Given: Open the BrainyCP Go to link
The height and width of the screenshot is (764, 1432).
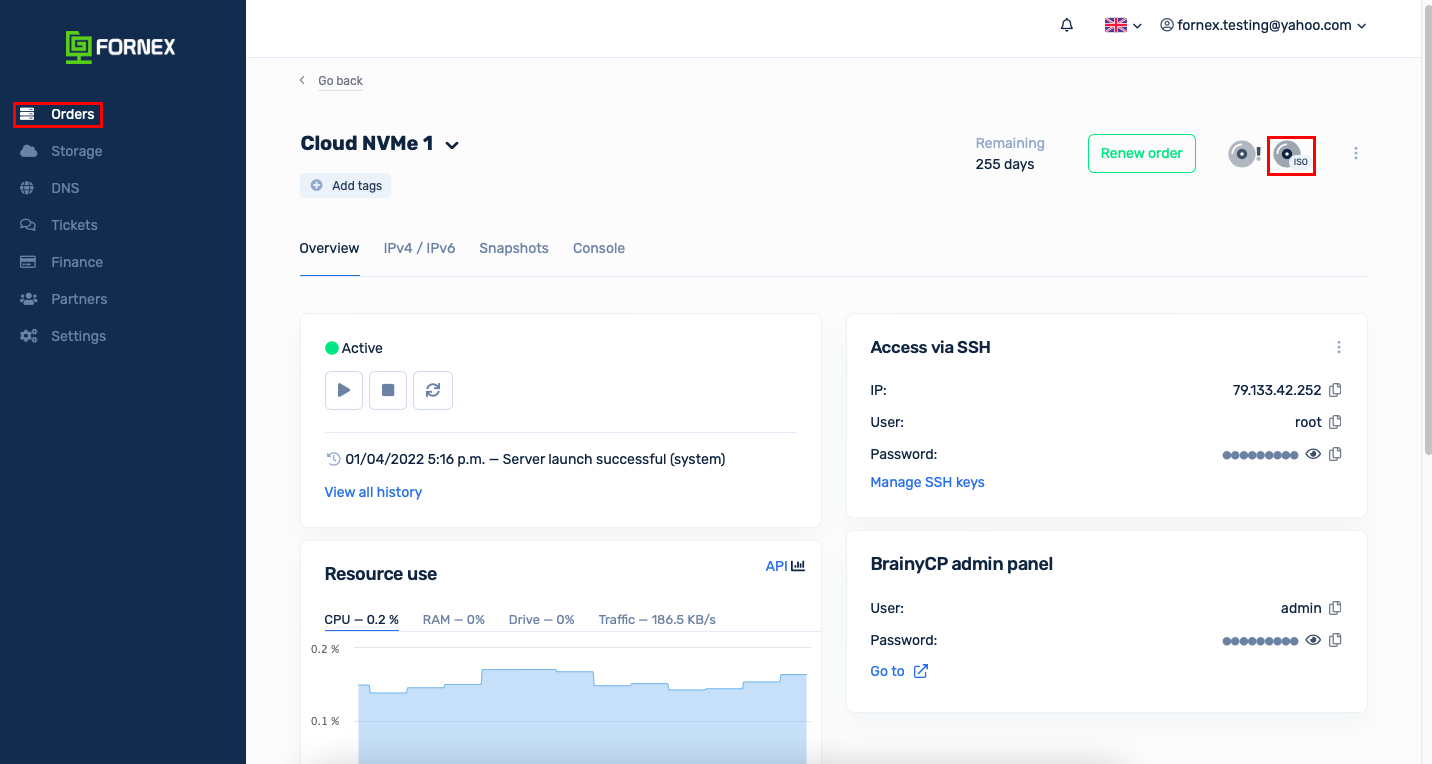Looking at the screenshot, I should pyautogui.click(x=899, y=671).
